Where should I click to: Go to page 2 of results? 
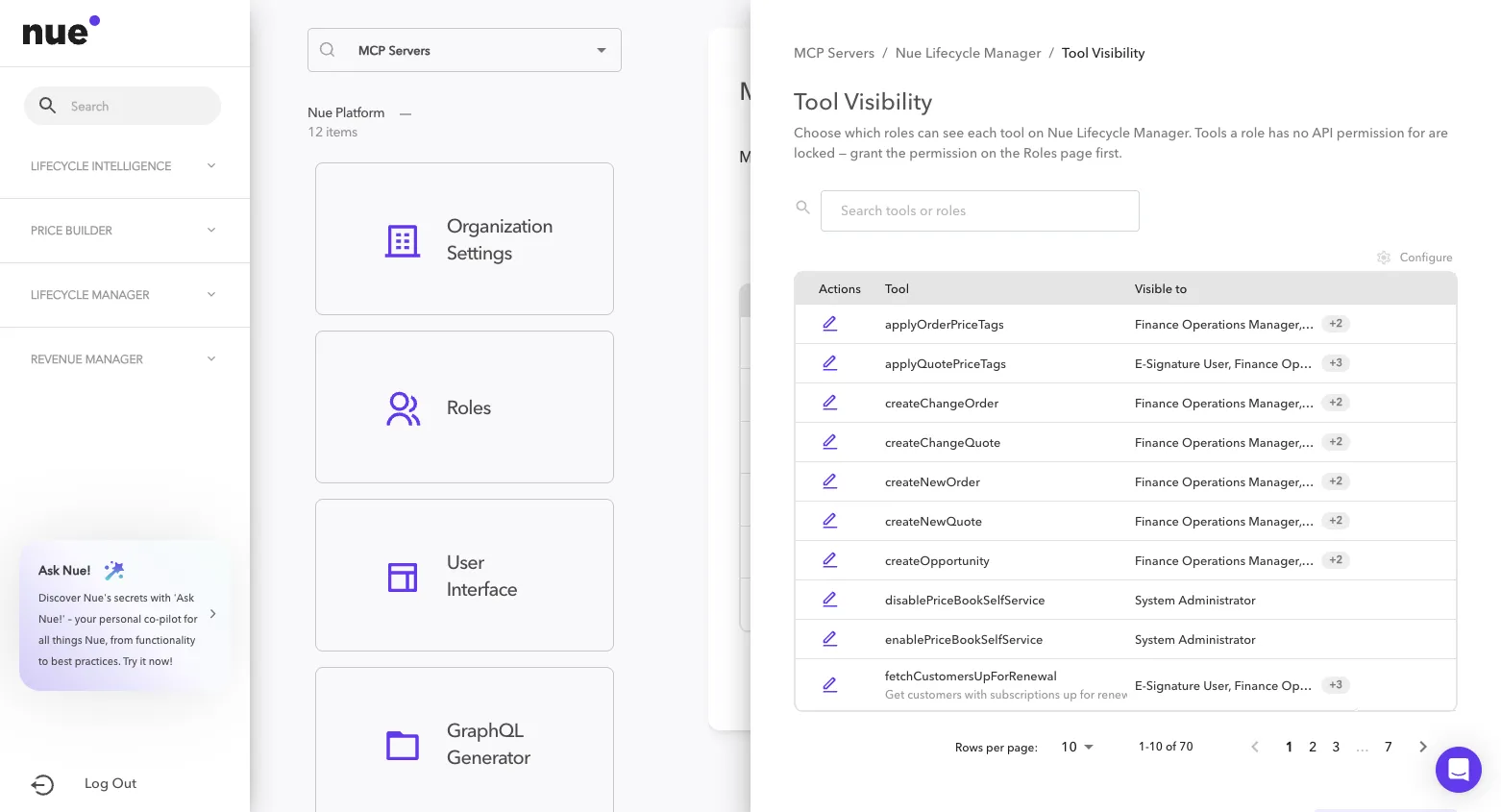[1313, 747]
